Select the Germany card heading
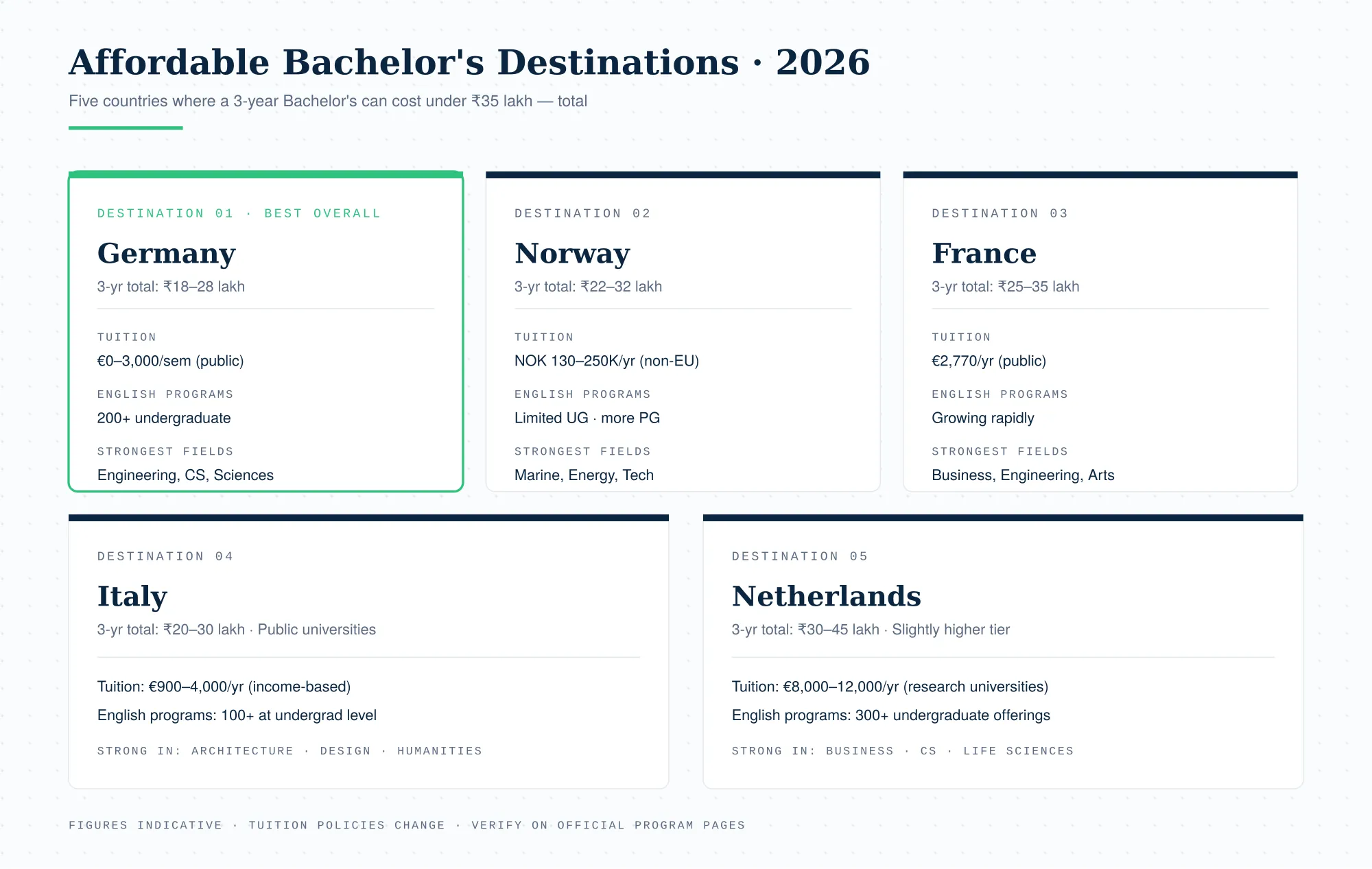 167,253
